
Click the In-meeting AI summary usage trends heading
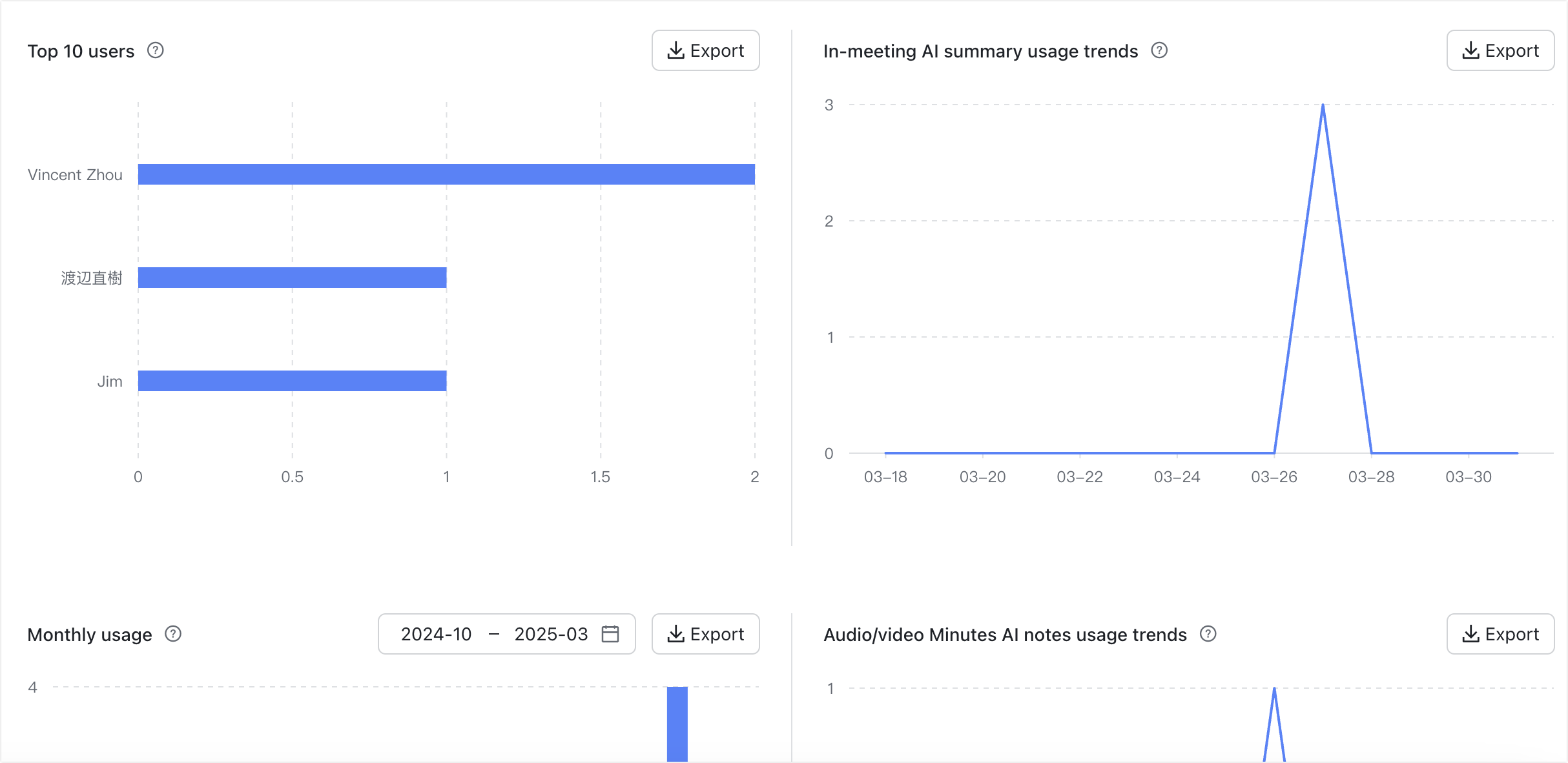pos(980,51)
